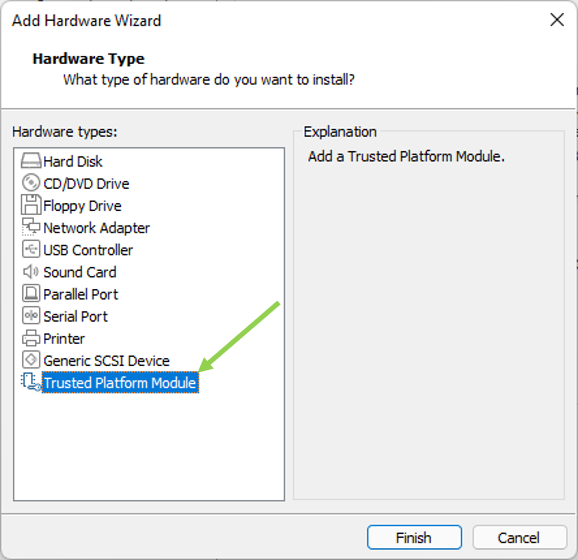Click the Finish button

(x=414, y=537)
